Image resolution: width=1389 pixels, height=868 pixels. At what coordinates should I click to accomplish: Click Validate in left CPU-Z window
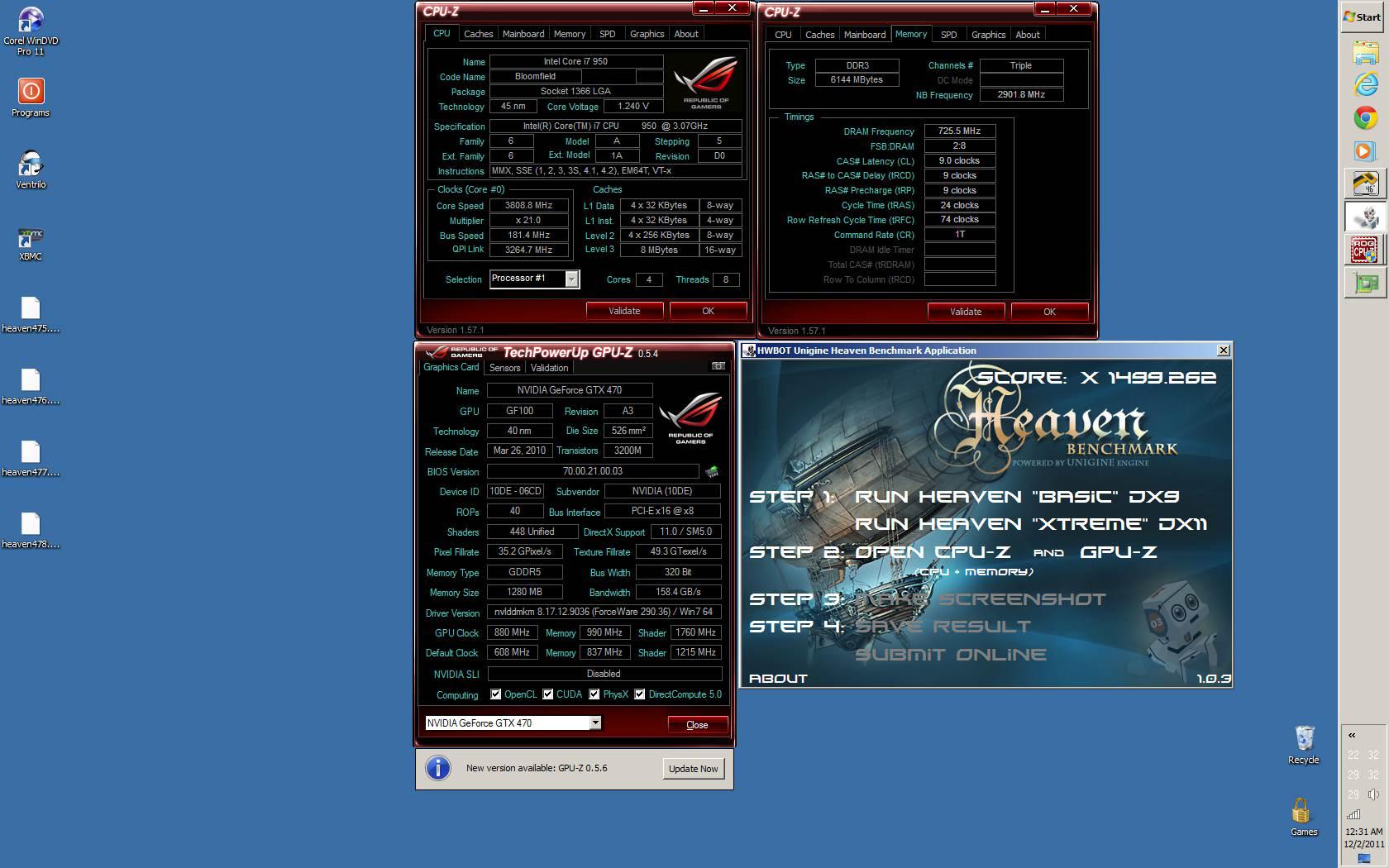pyautogui.click(x=624, y=311)
